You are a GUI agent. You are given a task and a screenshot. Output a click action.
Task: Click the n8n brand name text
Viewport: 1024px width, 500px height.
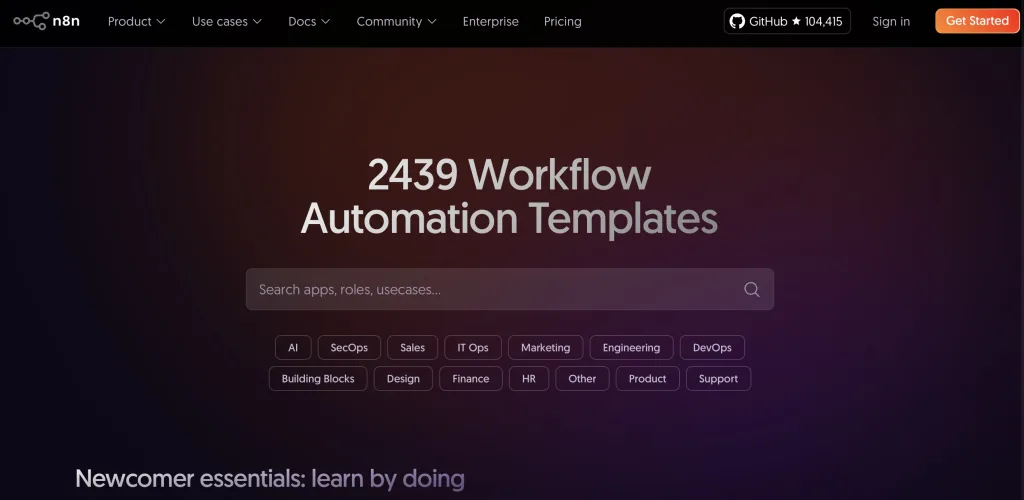click(66, 21)
